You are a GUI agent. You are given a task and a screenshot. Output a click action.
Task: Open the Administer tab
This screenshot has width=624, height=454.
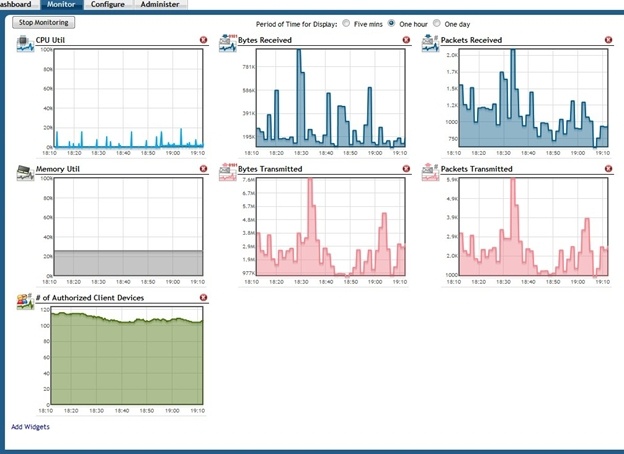coord(160,4)
